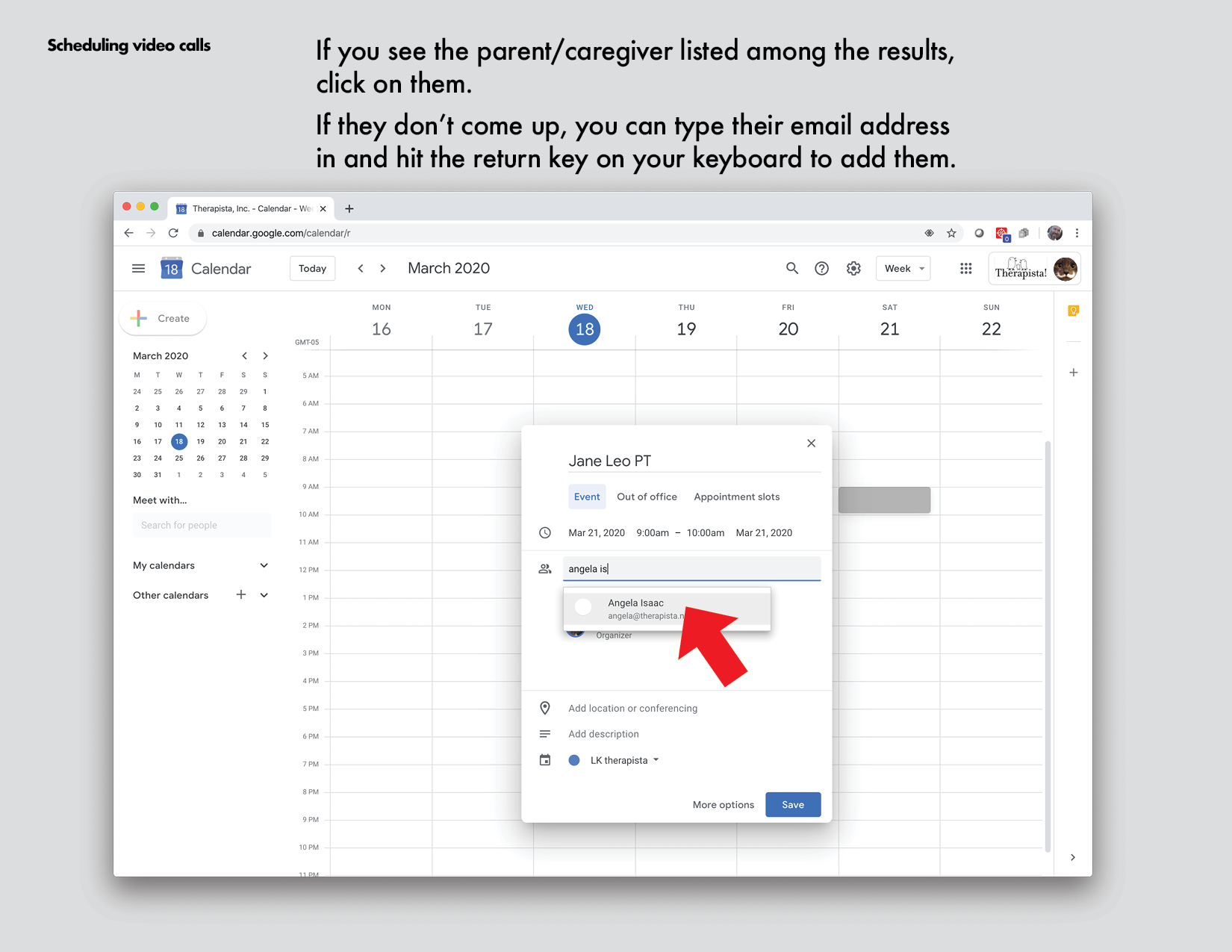
Task: Go to previous week arrow
Action: coord(361,269)
